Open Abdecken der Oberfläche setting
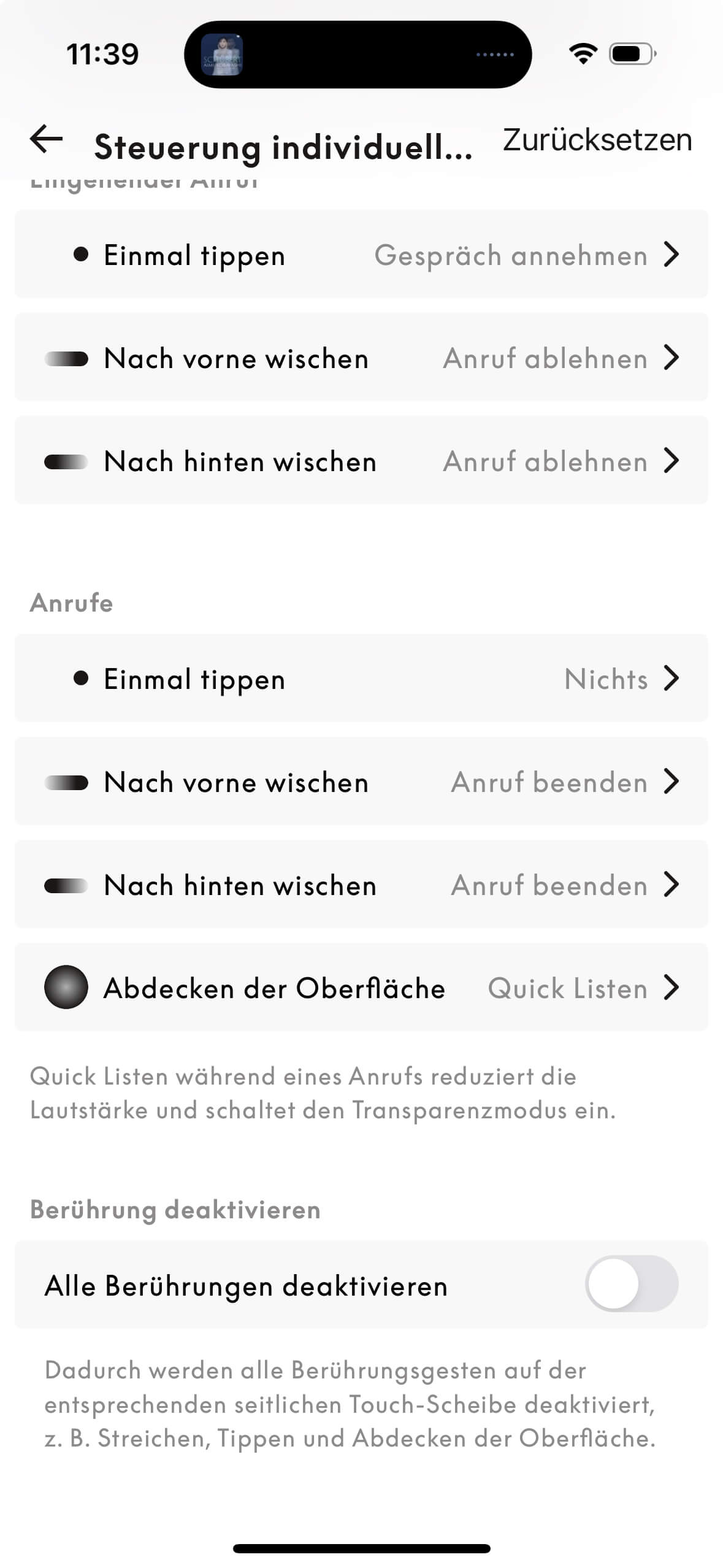Image resolution: width=723 pixels, height=1568 pixels. [x=274, y=988]
